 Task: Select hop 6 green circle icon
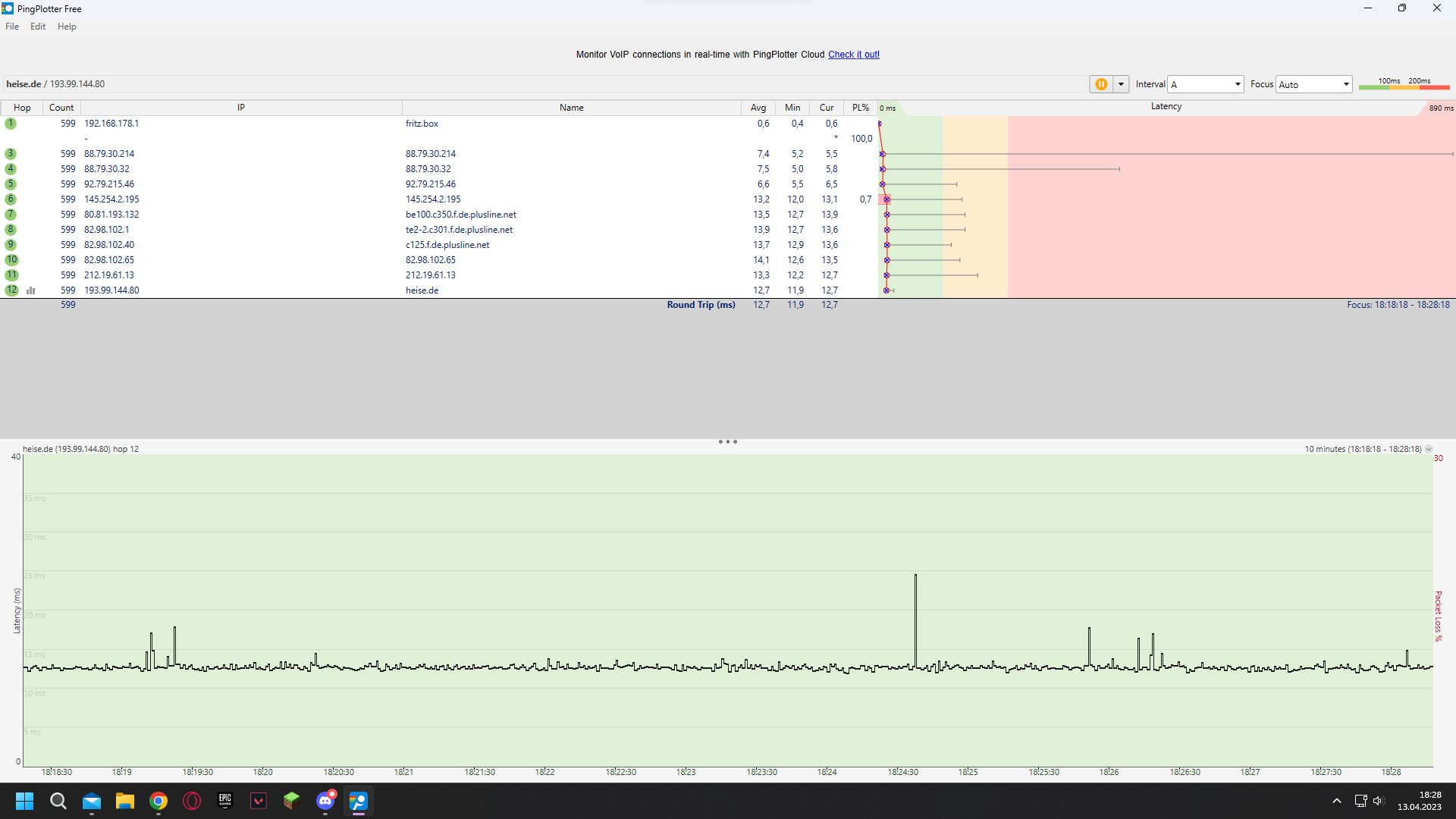tap(11, 199)
